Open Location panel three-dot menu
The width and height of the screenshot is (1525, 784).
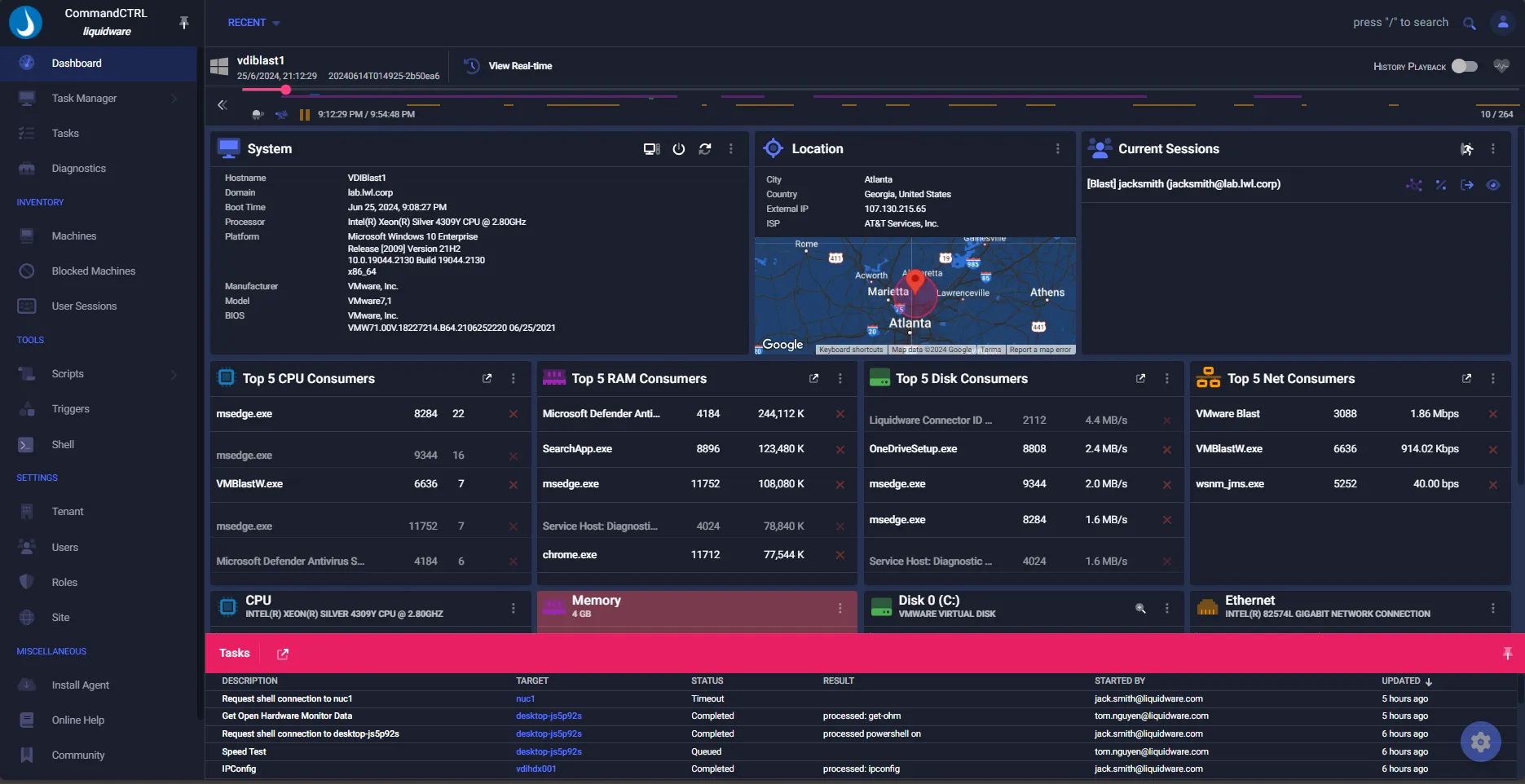1057,149
